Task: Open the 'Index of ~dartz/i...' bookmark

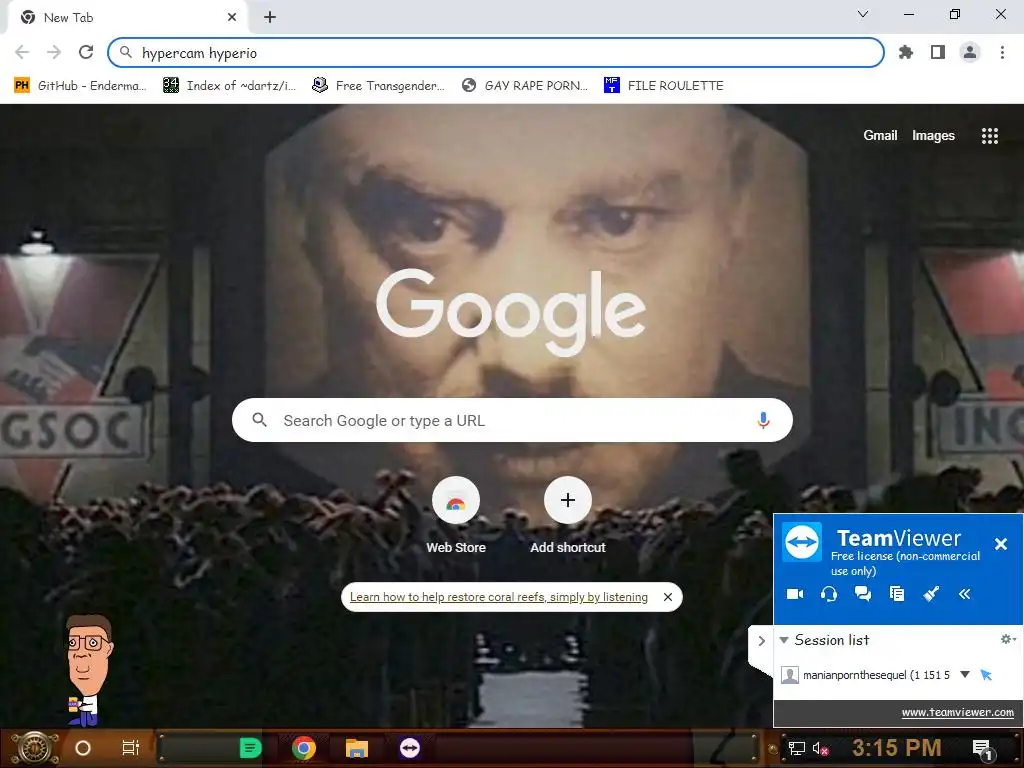Action: (x=229, y=86)
